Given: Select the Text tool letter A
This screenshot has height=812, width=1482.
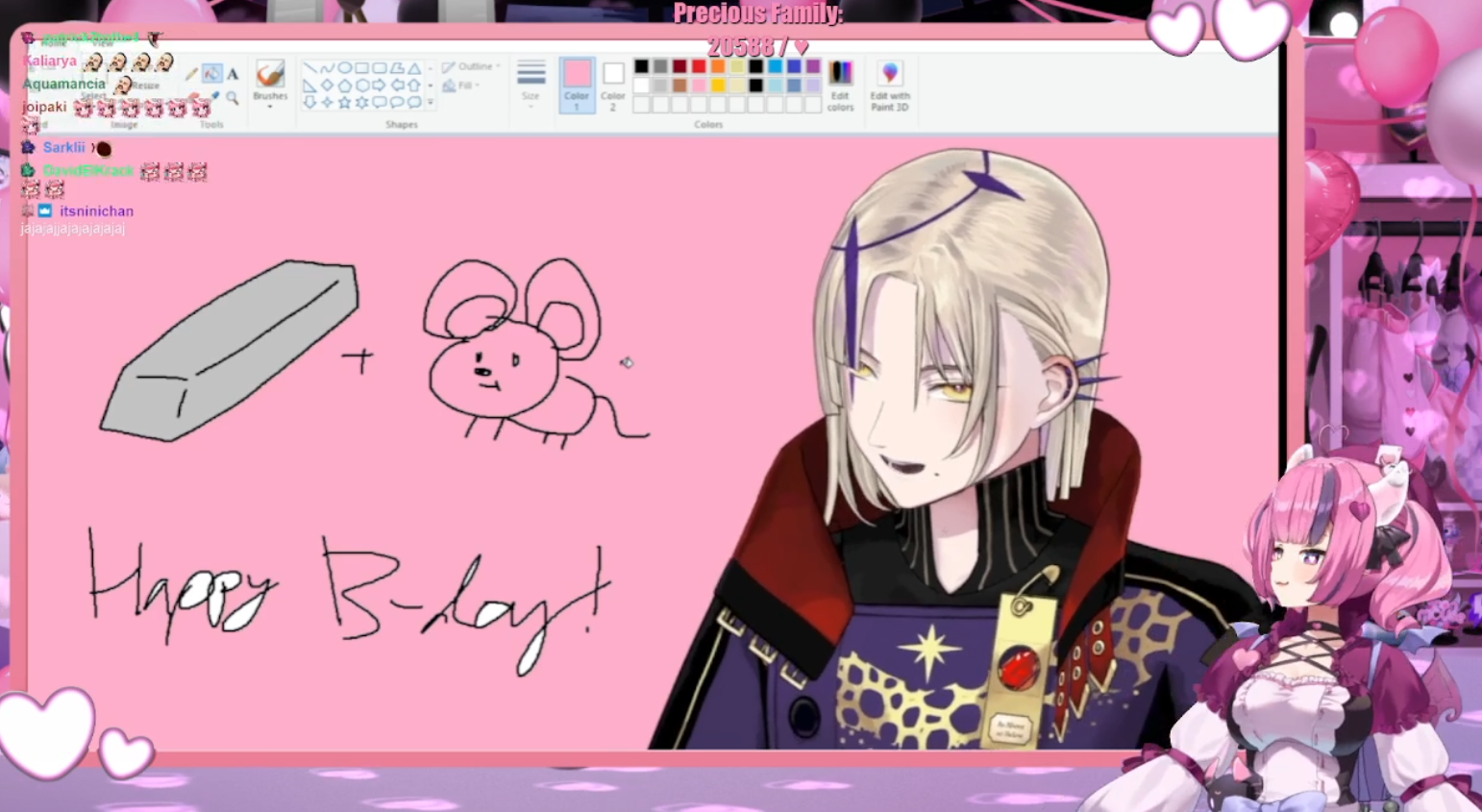Looking at the screenshot, I should coord(233,74).
